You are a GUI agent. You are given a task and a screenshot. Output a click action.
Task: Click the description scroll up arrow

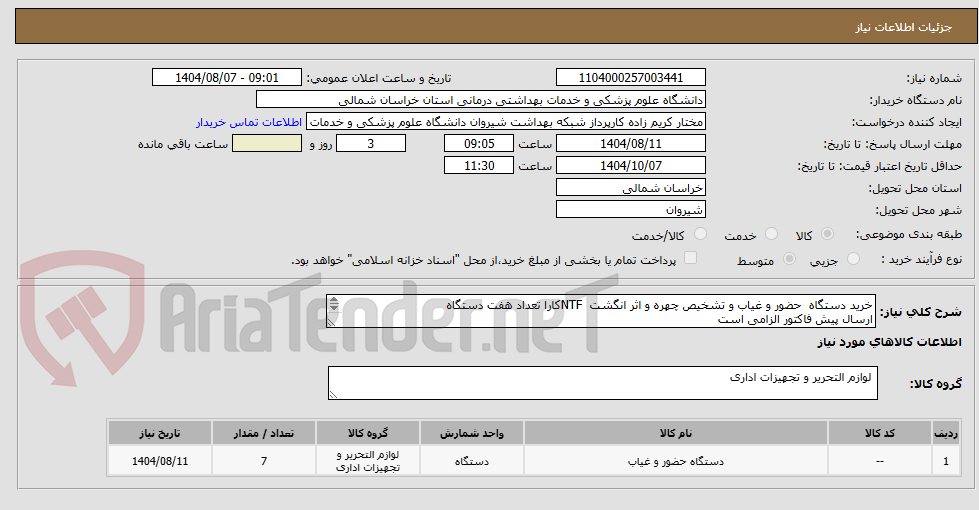coord(334,301)
